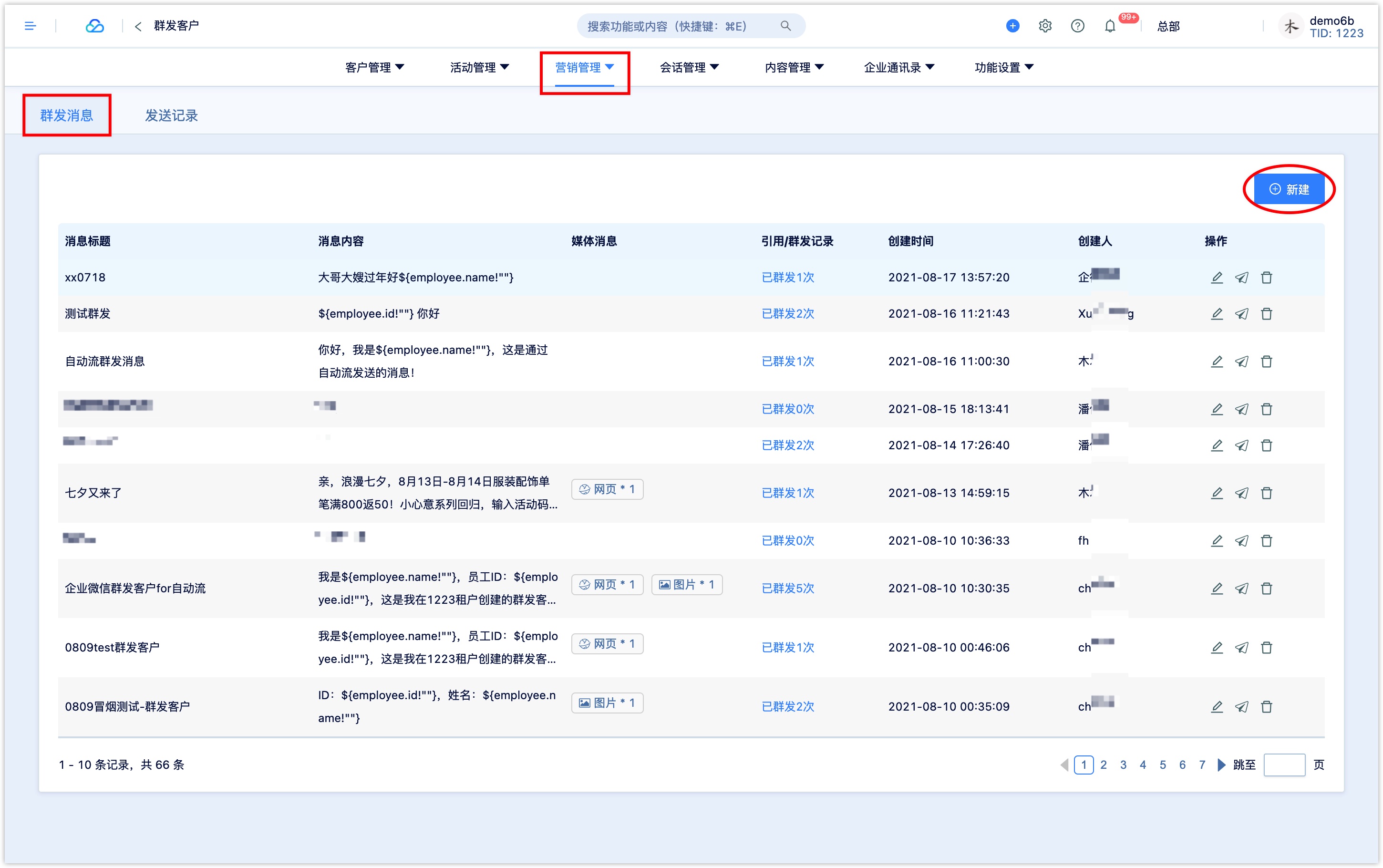1383x868 pixels.
Task: Open the settings gear icon
Action: pos(1045,26)
